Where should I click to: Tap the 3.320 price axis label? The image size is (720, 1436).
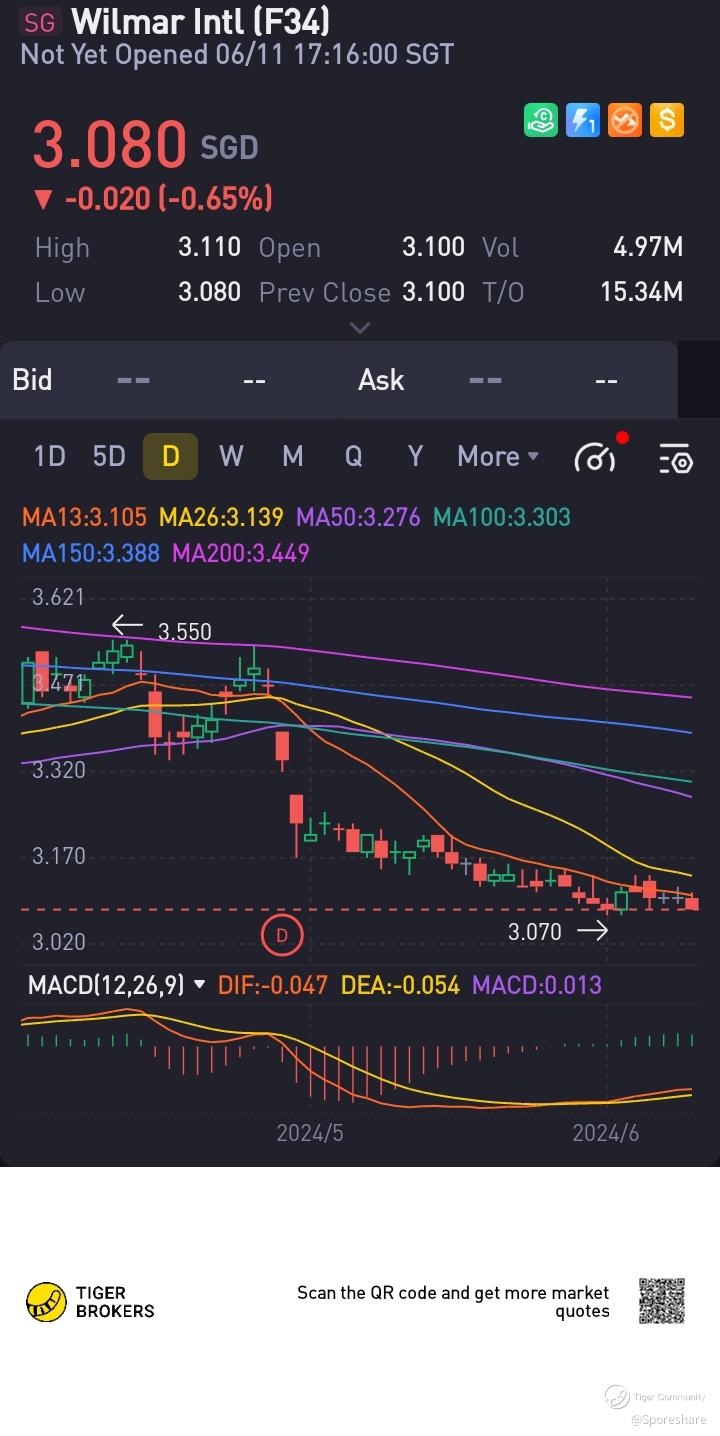click(58, 770)
